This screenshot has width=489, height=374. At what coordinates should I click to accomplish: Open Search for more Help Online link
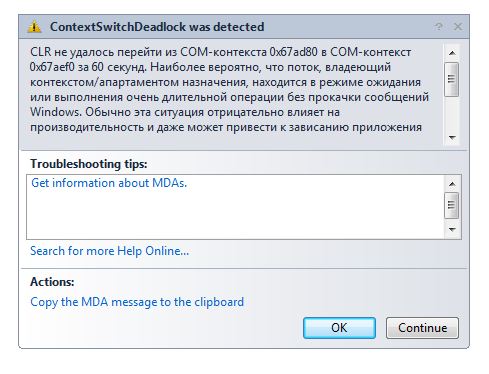(x=109, y=251)
